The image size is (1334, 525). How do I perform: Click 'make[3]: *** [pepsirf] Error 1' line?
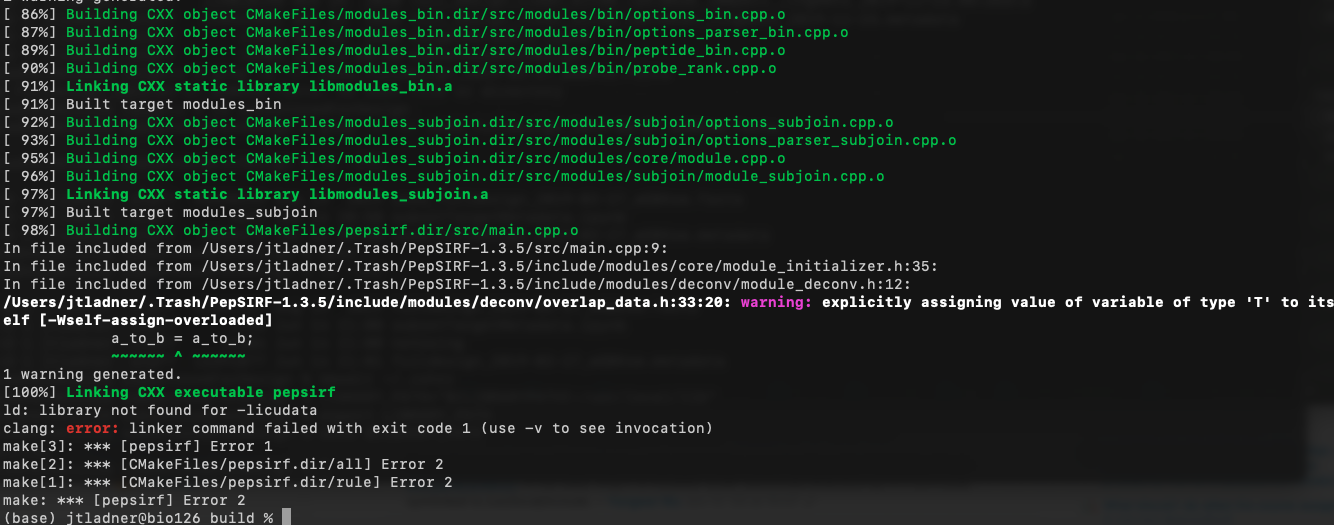click(138, 446)
